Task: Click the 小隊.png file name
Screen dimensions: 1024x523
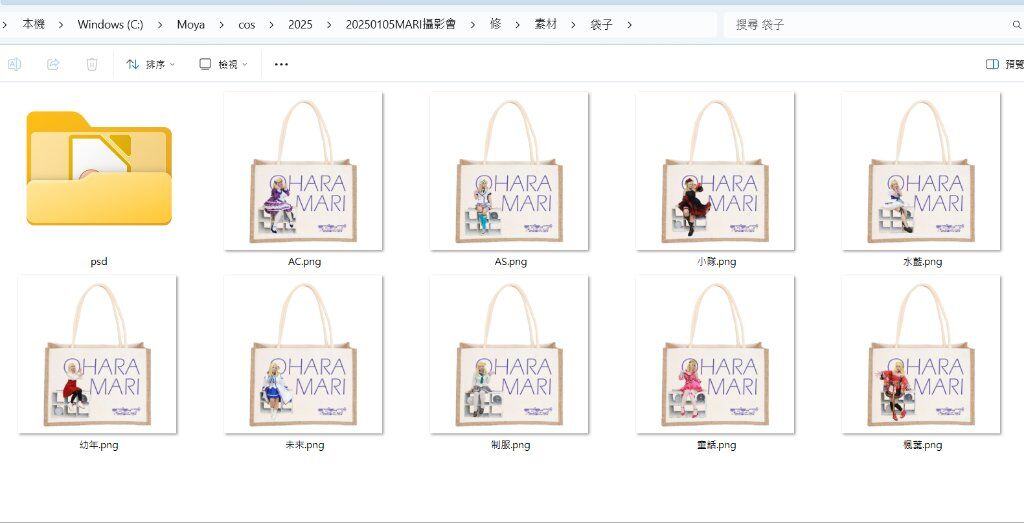Action: point(716,262)
